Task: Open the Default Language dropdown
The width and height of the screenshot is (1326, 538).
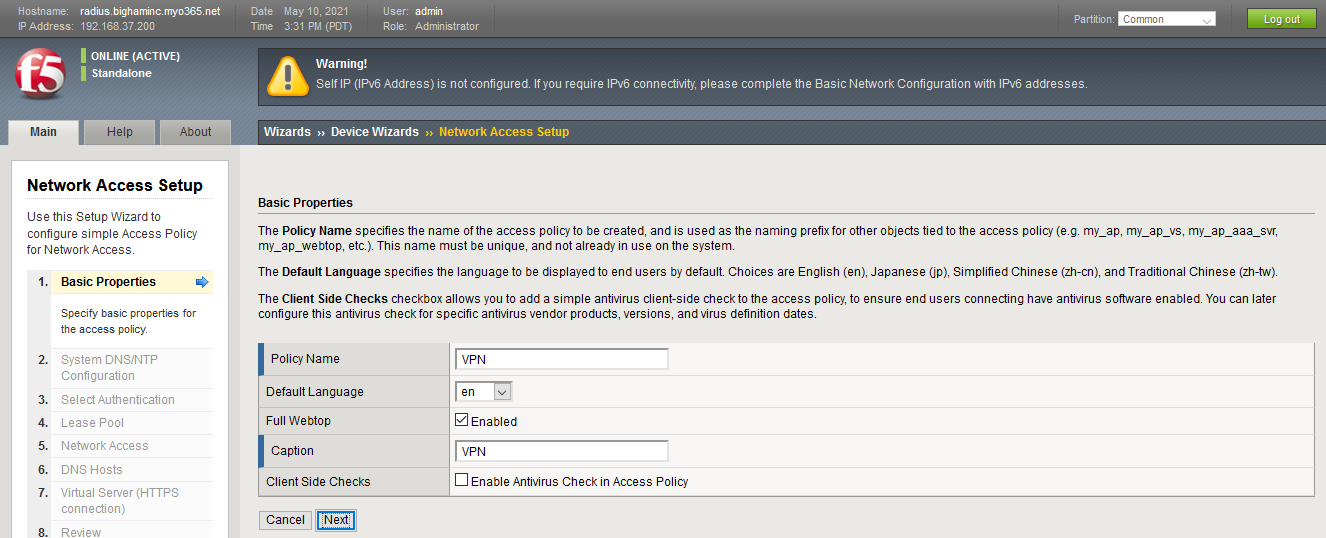Action: coord(483,392)
